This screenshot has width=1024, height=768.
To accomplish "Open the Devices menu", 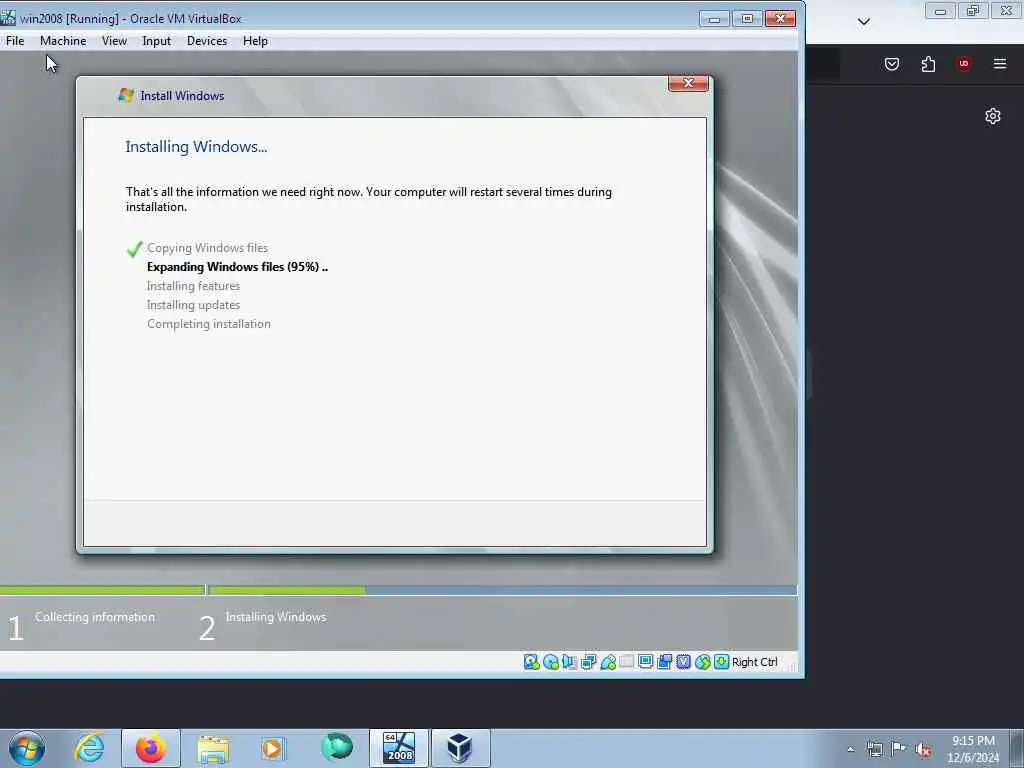I will click(207, 40).
